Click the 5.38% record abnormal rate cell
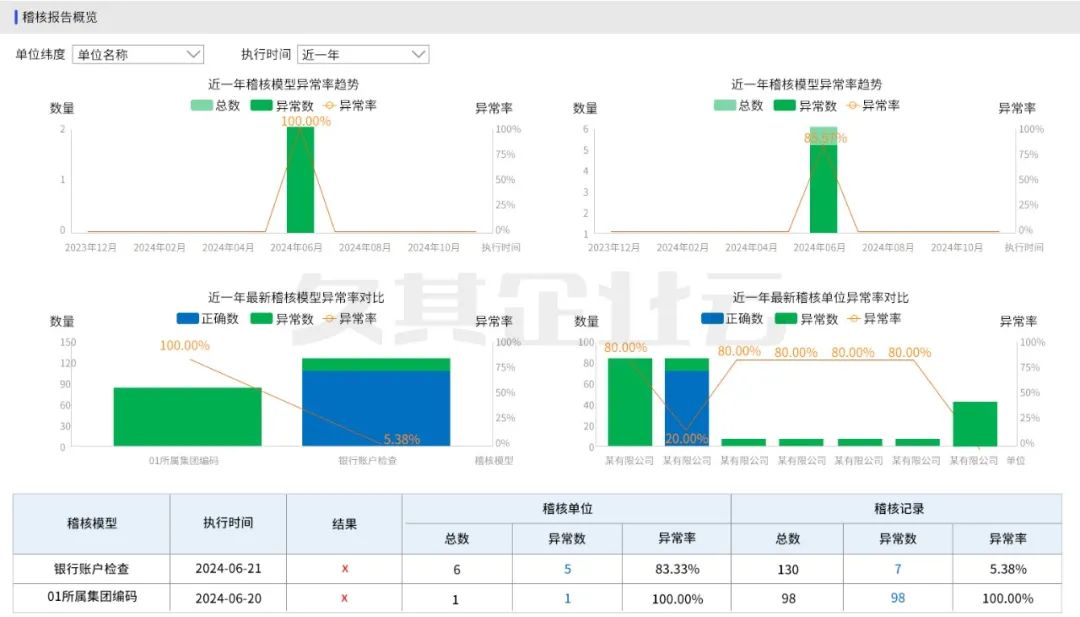This screenshot has height=617, width=1080. coord(1008,569)
